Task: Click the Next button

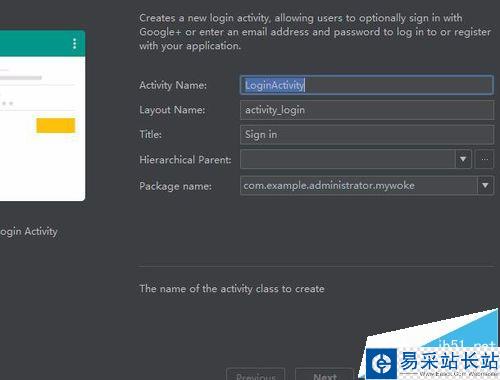Action: tap(324, 375)
